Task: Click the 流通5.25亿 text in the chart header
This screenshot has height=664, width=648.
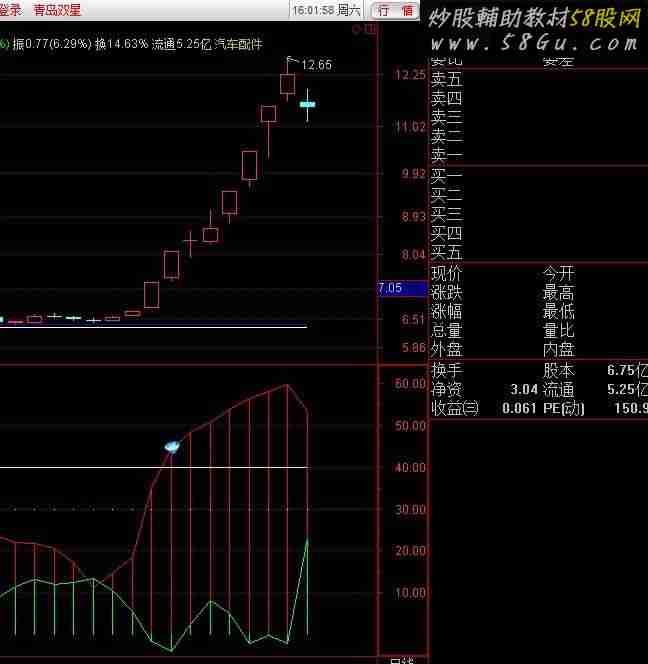Action: click(181, 44)
